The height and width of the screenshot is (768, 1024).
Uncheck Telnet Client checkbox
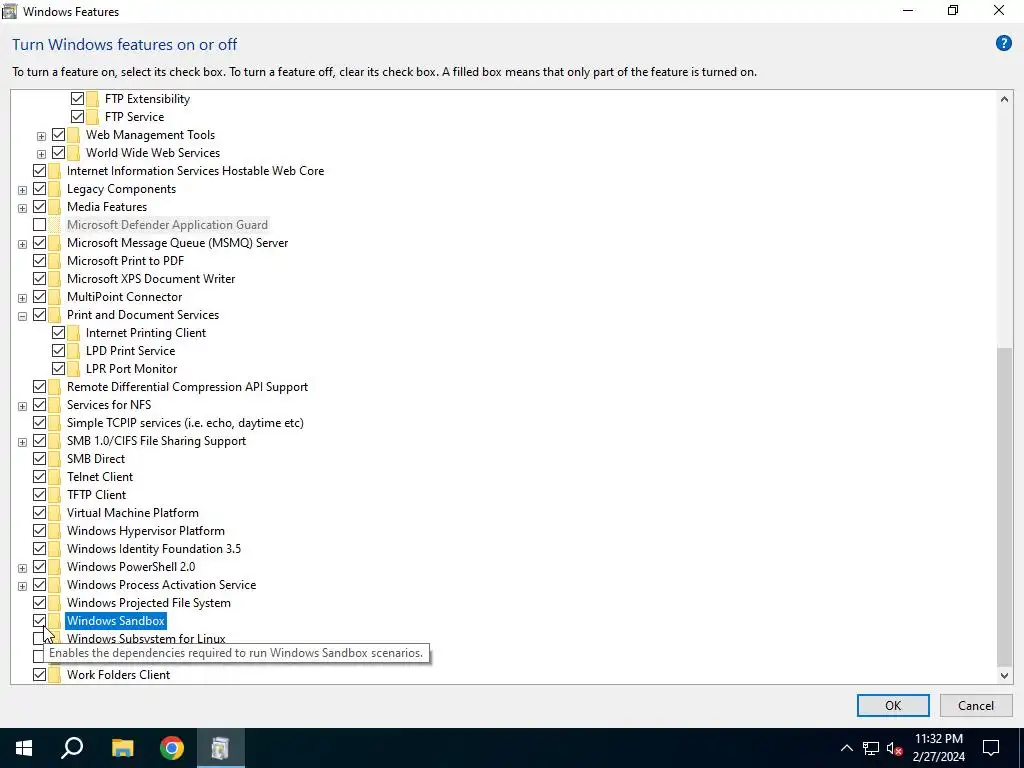pos(39,477)
